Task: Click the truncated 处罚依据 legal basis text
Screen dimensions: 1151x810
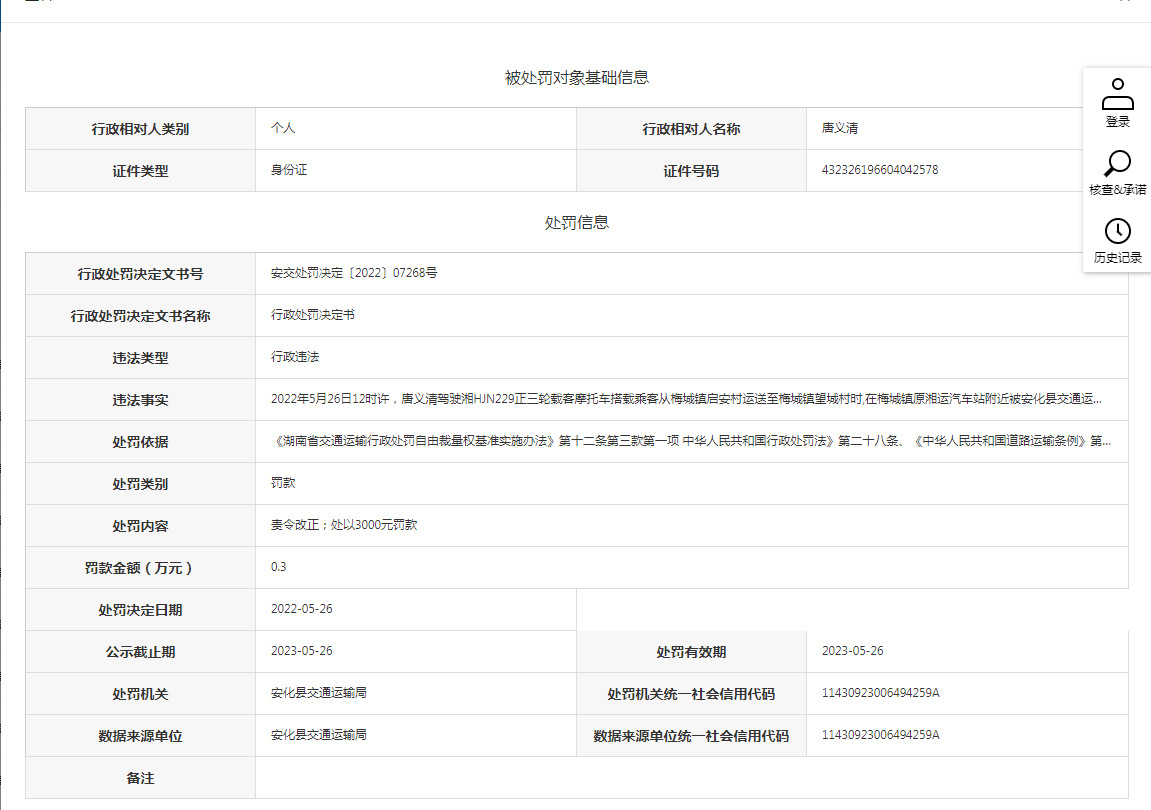Action: [690, 441]
